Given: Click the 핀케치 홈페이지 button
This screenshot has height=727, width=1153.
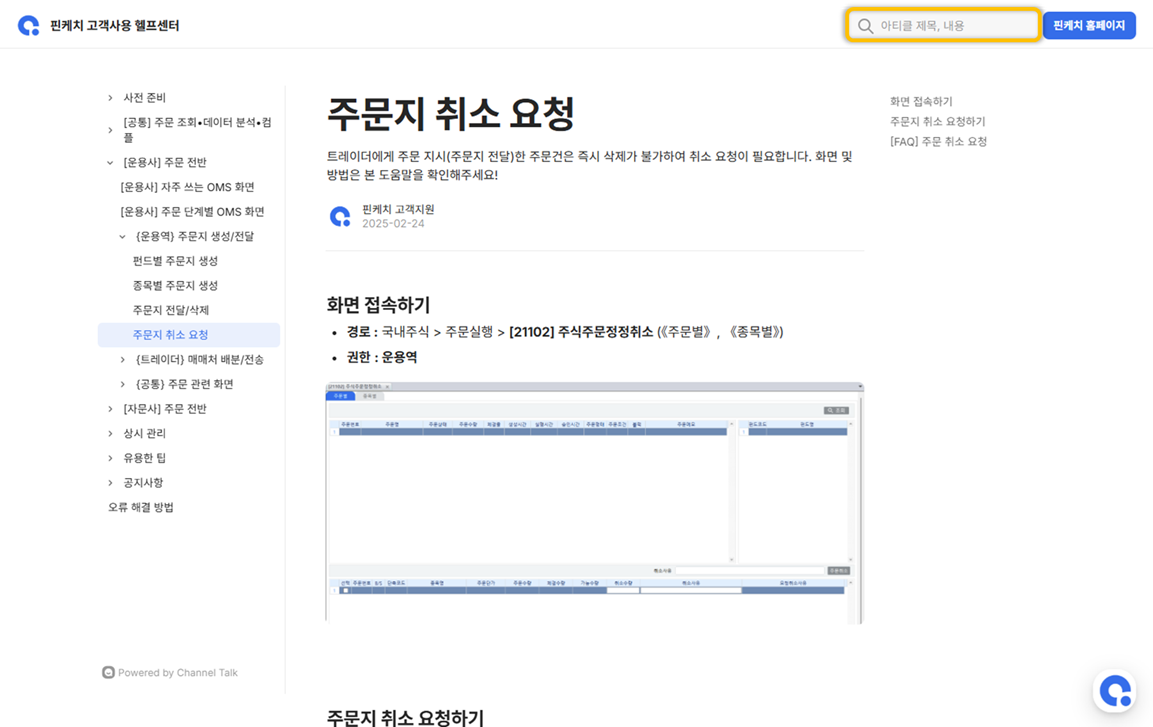Looking at the screenshot, I should click(x=1088, y=26).
